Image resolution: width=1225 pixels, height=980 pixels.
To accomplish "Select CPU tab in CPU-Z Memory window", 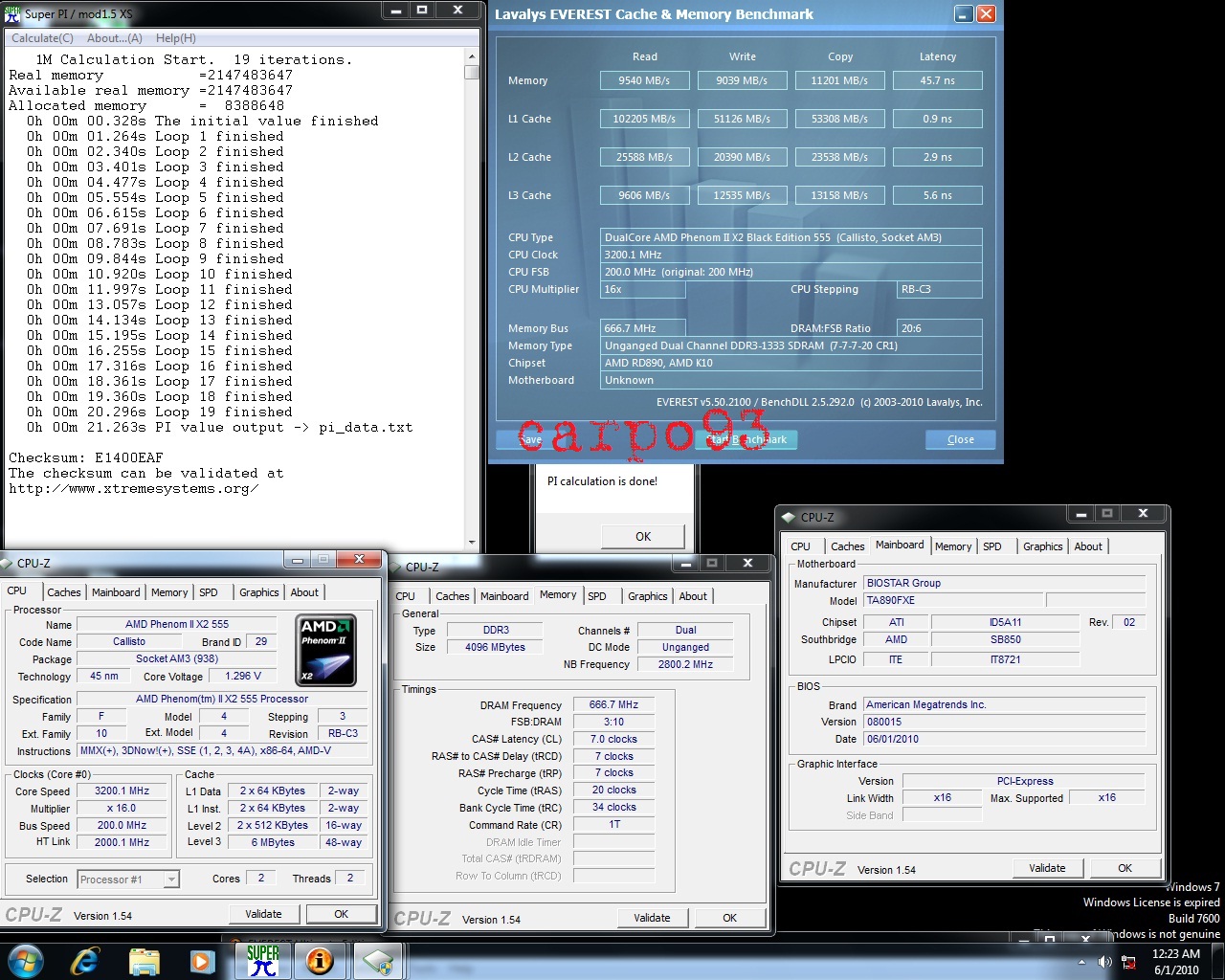I will click(x=406, y=596).
